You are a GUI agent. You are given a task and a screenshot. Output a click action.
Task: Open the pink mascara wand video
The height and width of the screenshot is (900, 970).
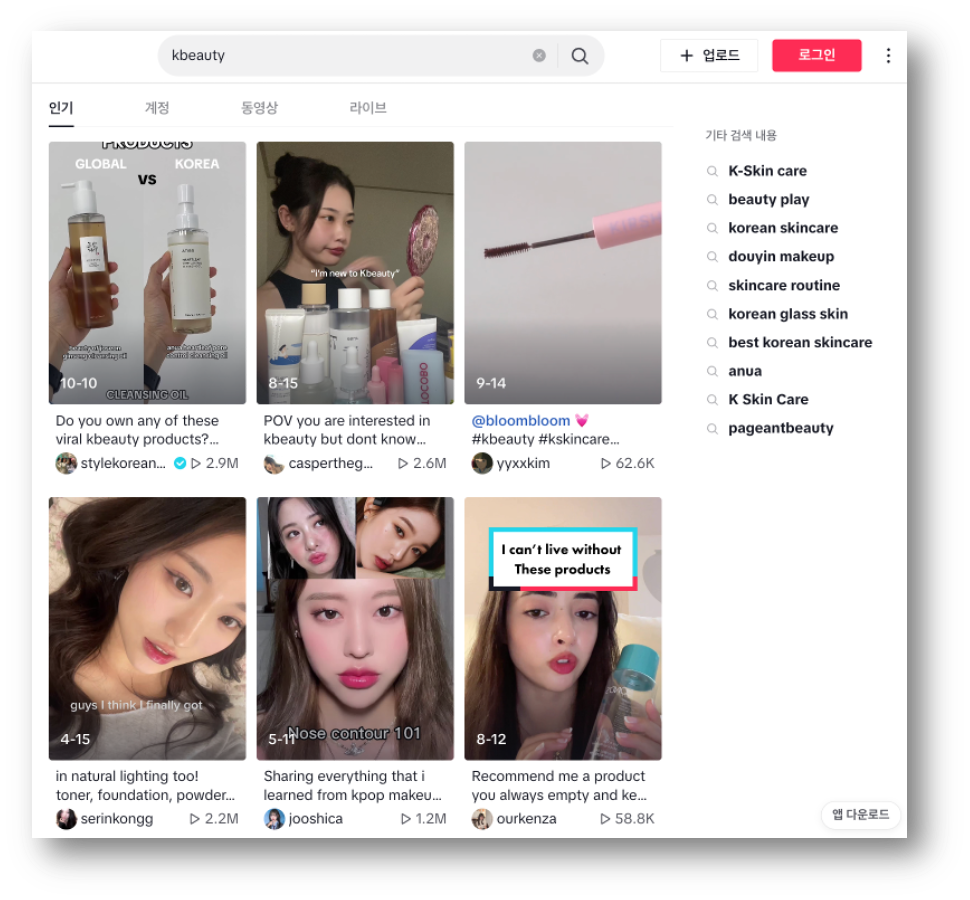click(563, 273)
